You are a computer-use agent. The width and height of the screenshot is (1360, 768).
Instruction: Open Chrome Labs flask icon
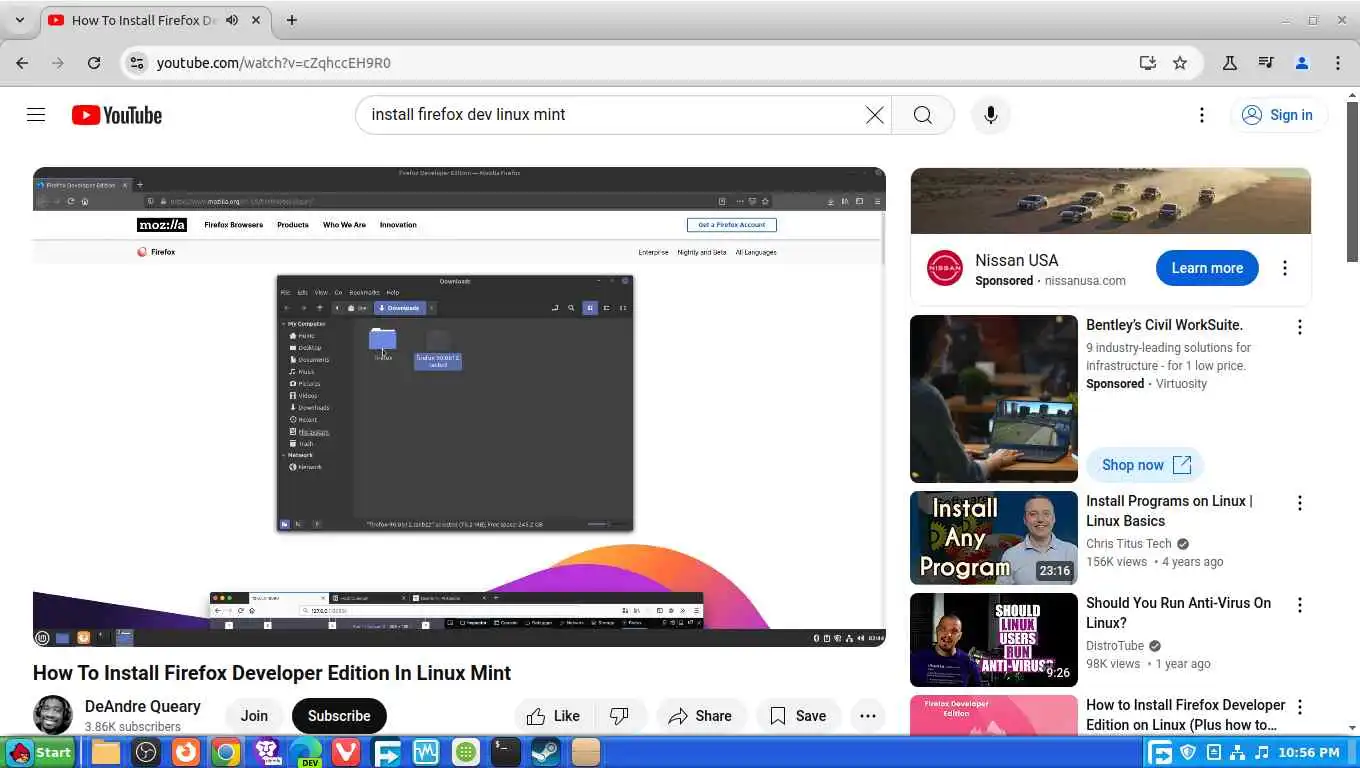coord(1230,62)
